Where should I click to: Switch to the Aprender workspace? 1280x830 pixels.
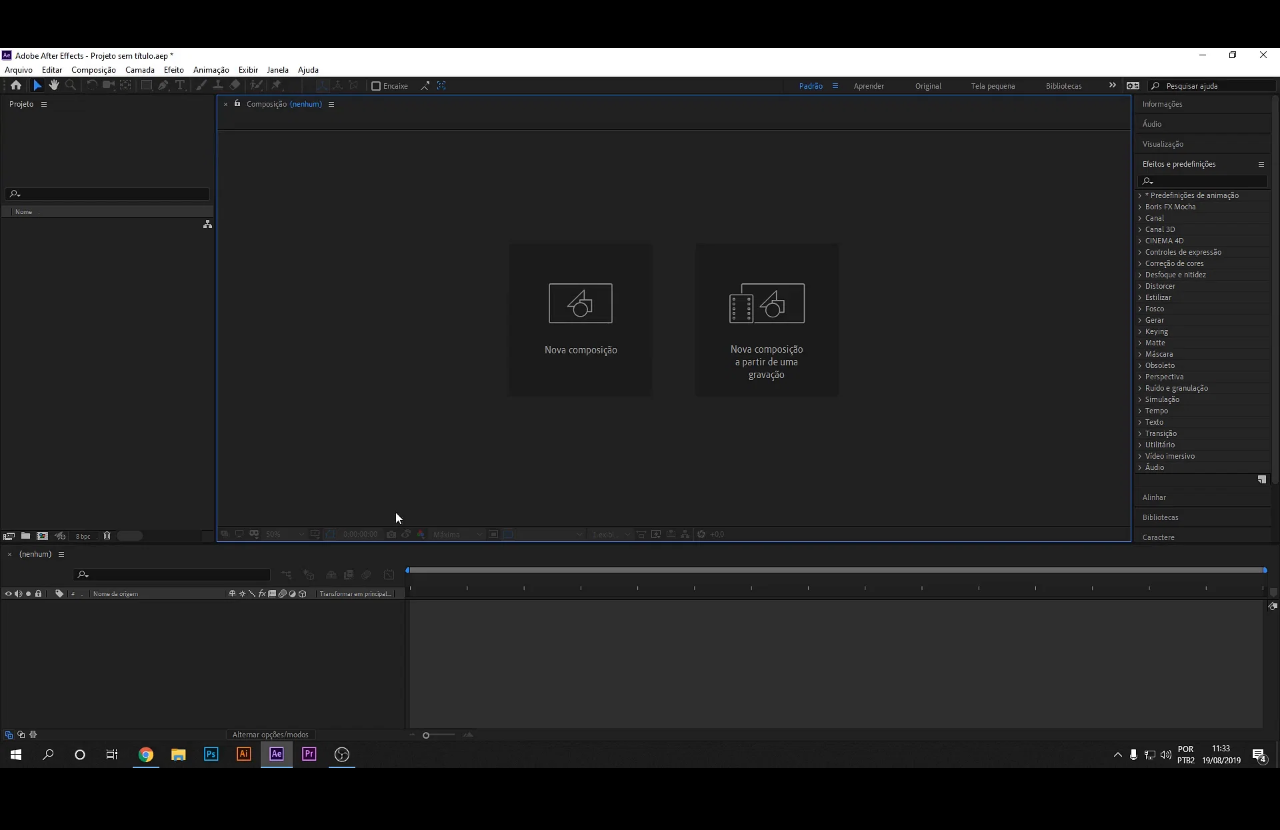click(x=869, y=86)
